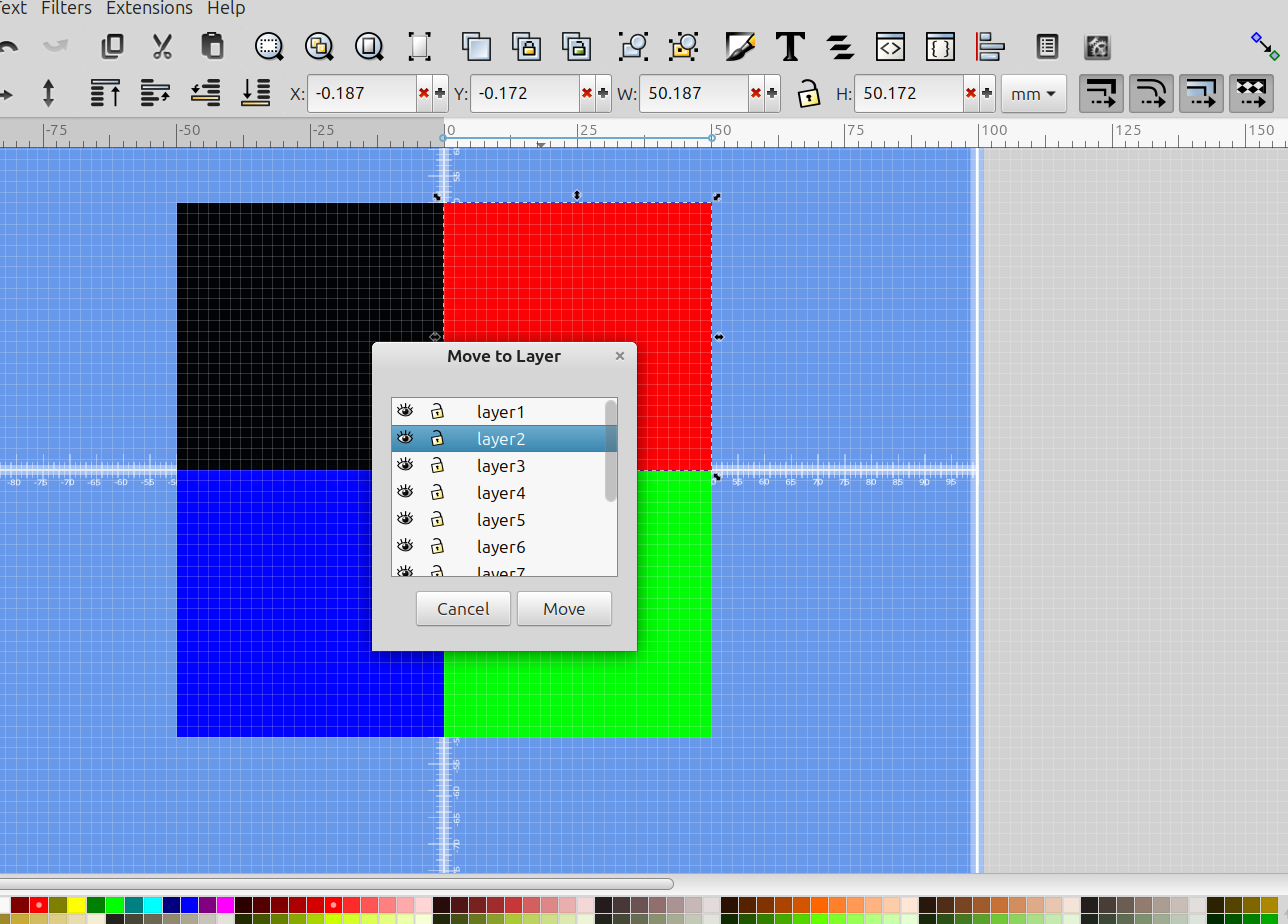Image resolution: width=1288 pixels, height=924 pixels.
Task: Pick the yellow swatch in palette
Action: tap(76, 905)
